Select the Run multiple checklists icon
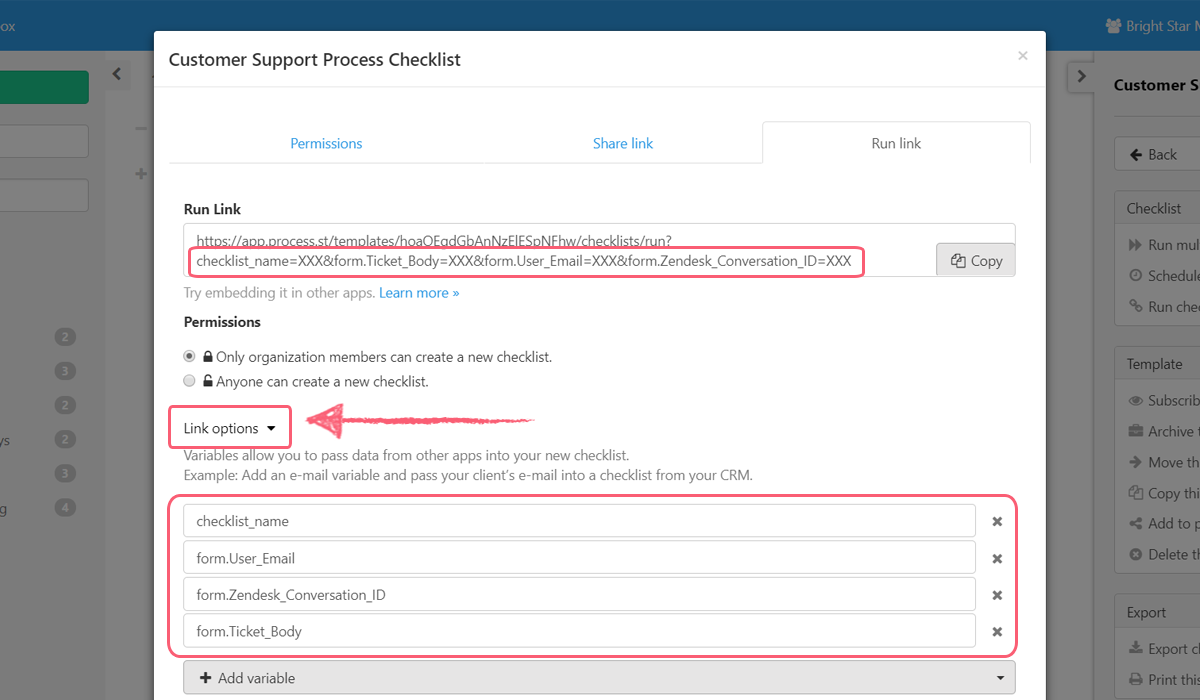 point(1135,244)
